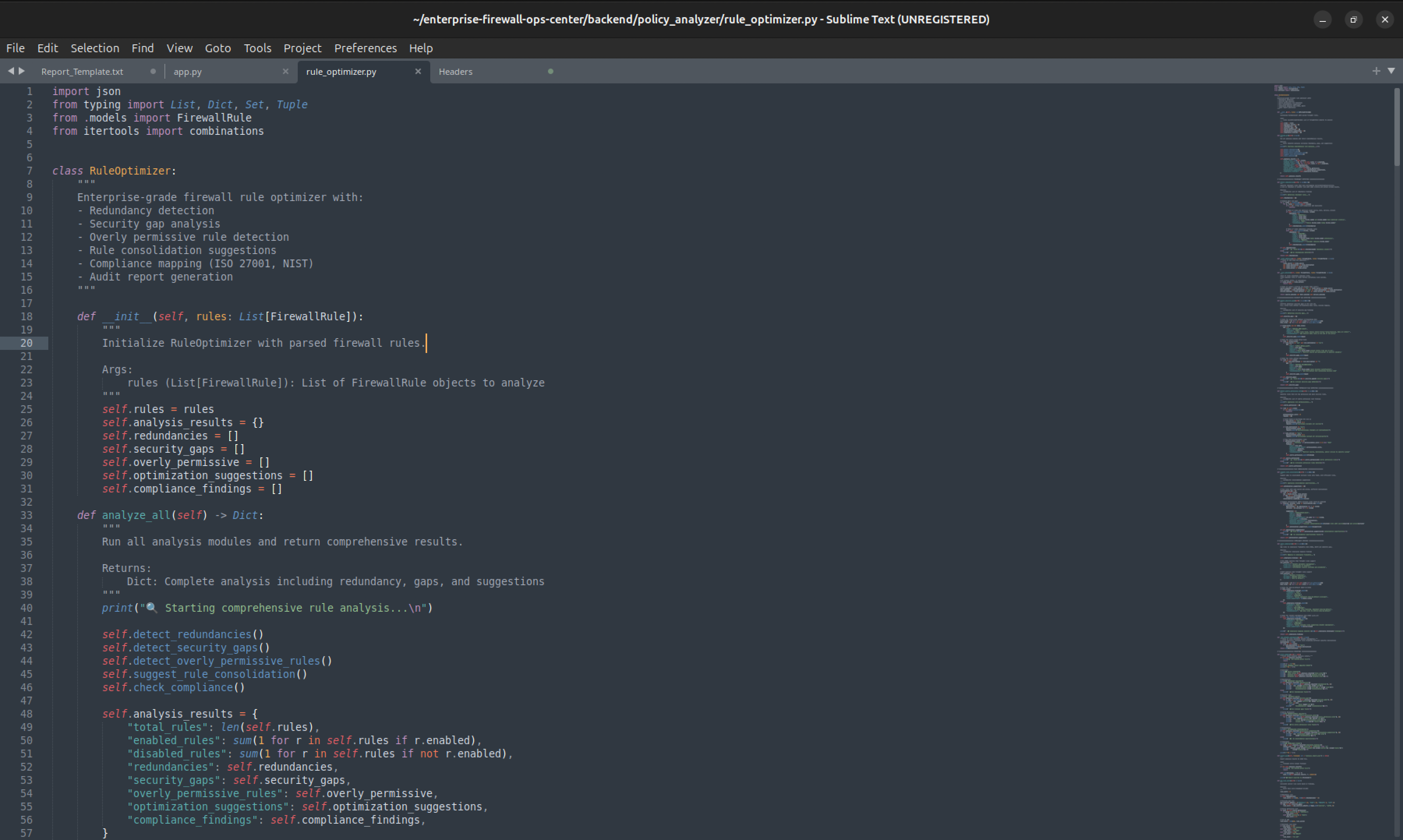Screen dimensions: 1403x840
Task: Open the View menu
Action: (180, 48)
